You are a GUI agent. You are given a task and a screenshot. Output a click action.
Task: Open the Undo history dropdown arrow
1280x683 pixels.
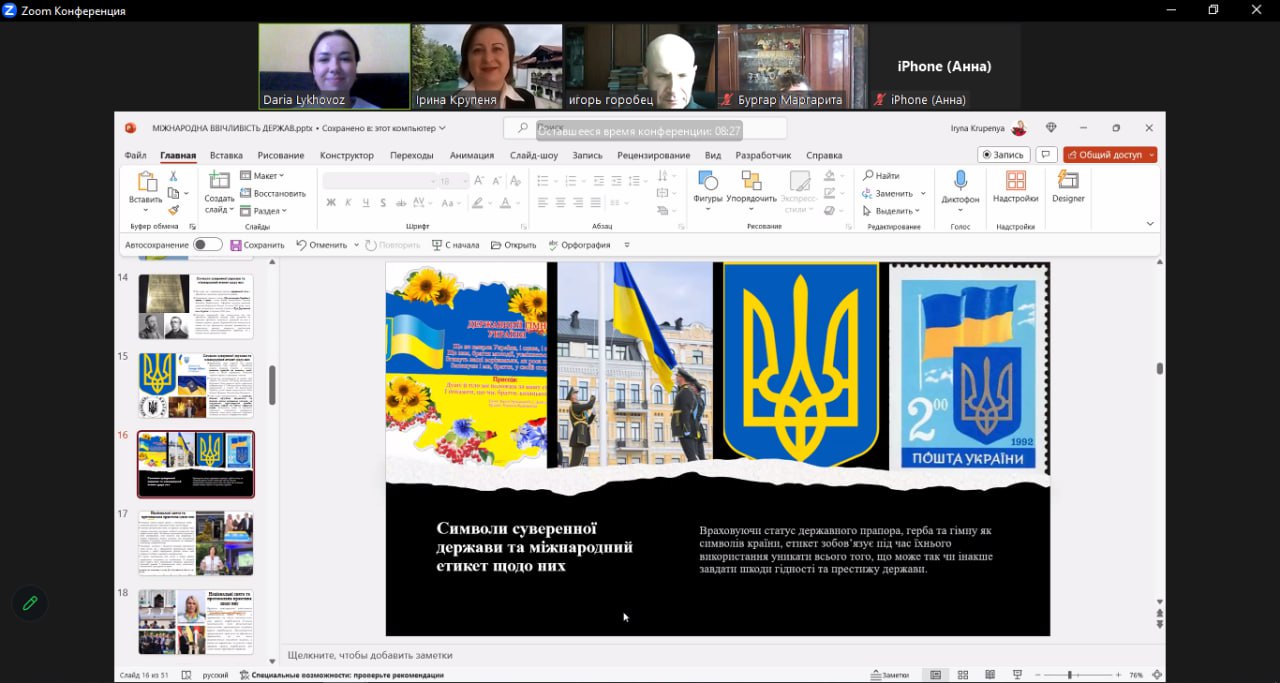coord(356,245)
